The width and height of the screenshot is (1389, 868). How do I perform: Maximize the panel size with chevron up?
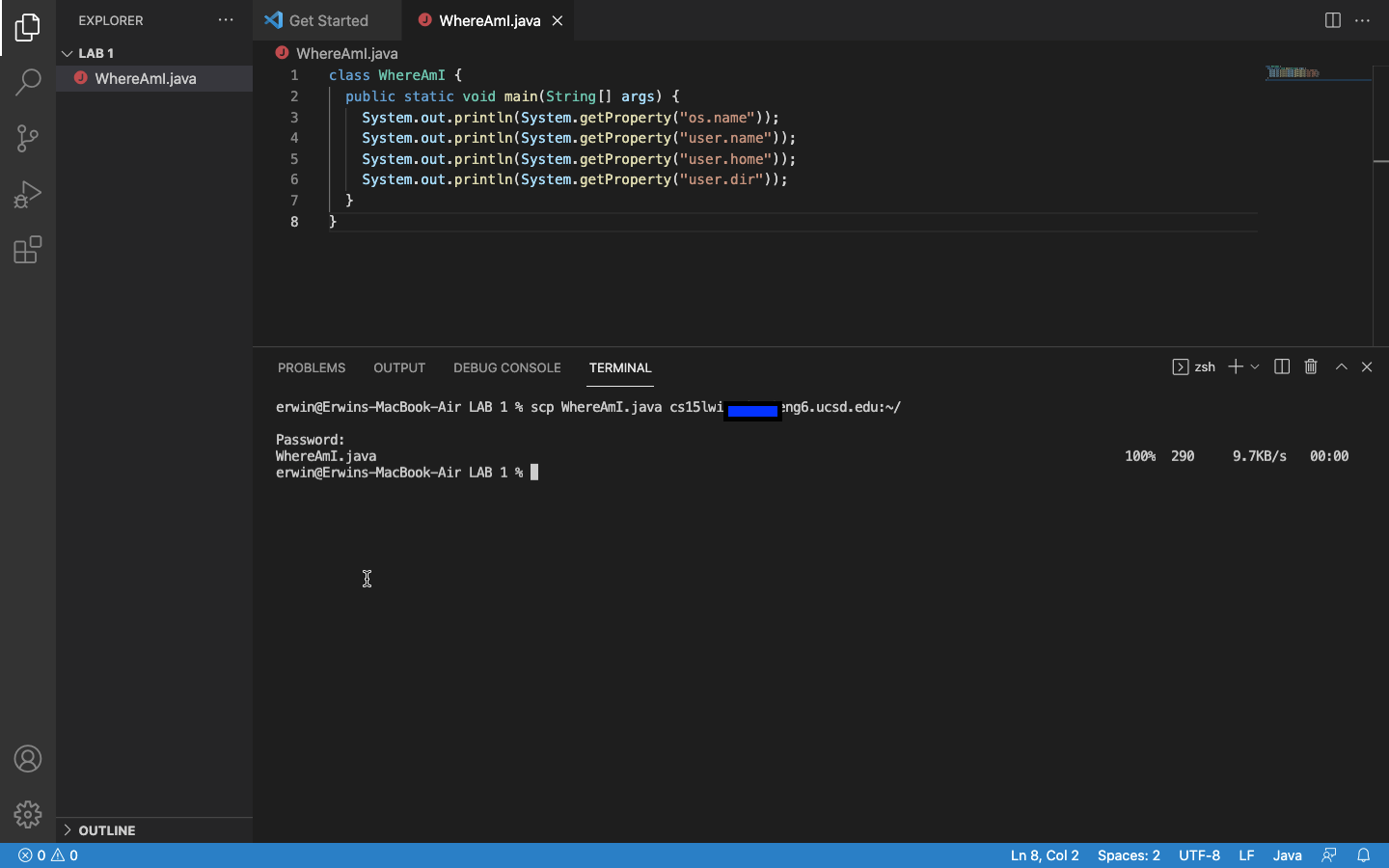point(1341,366)
